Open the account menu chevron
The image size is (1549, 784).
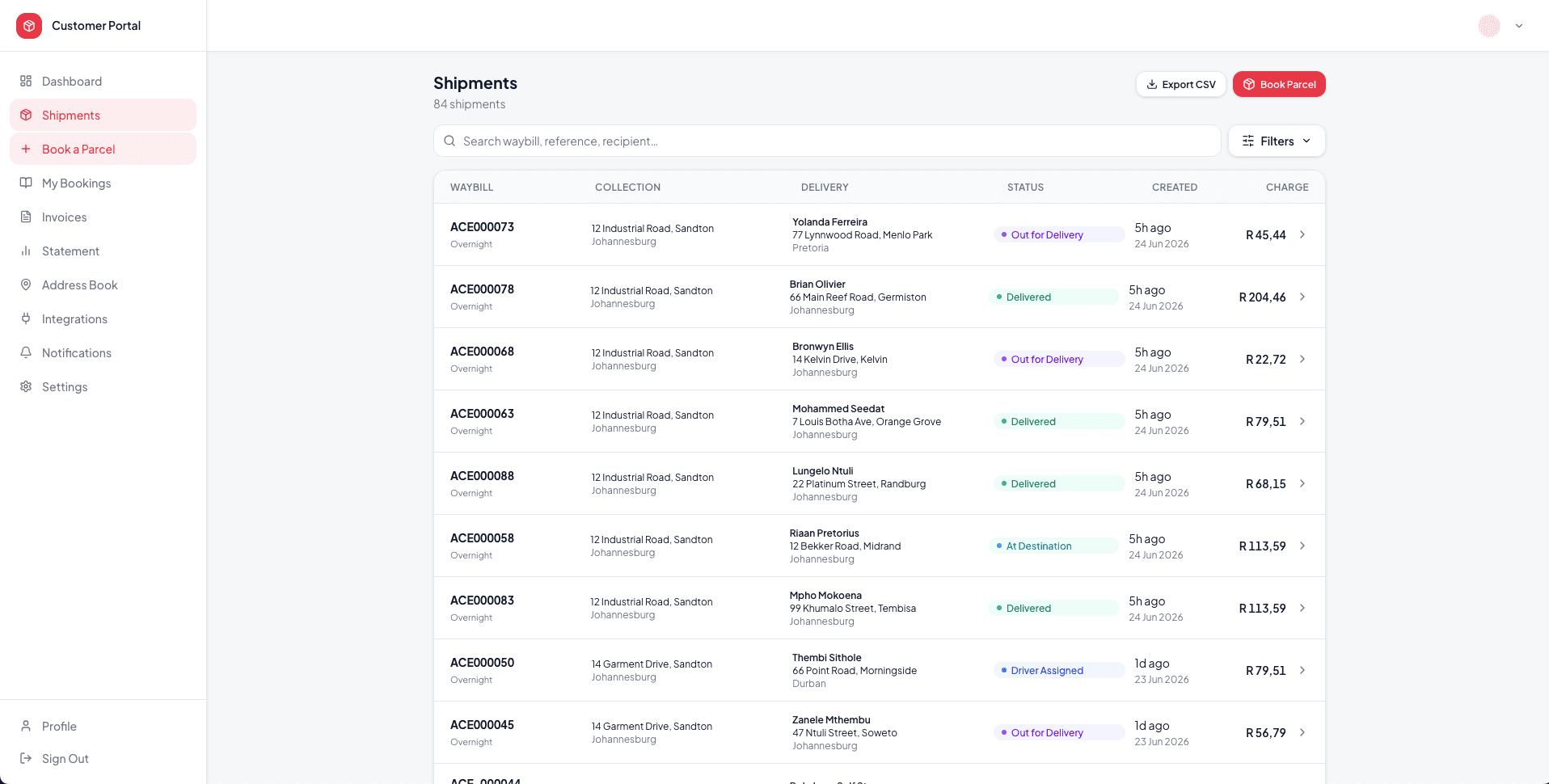click(1519, 26)
